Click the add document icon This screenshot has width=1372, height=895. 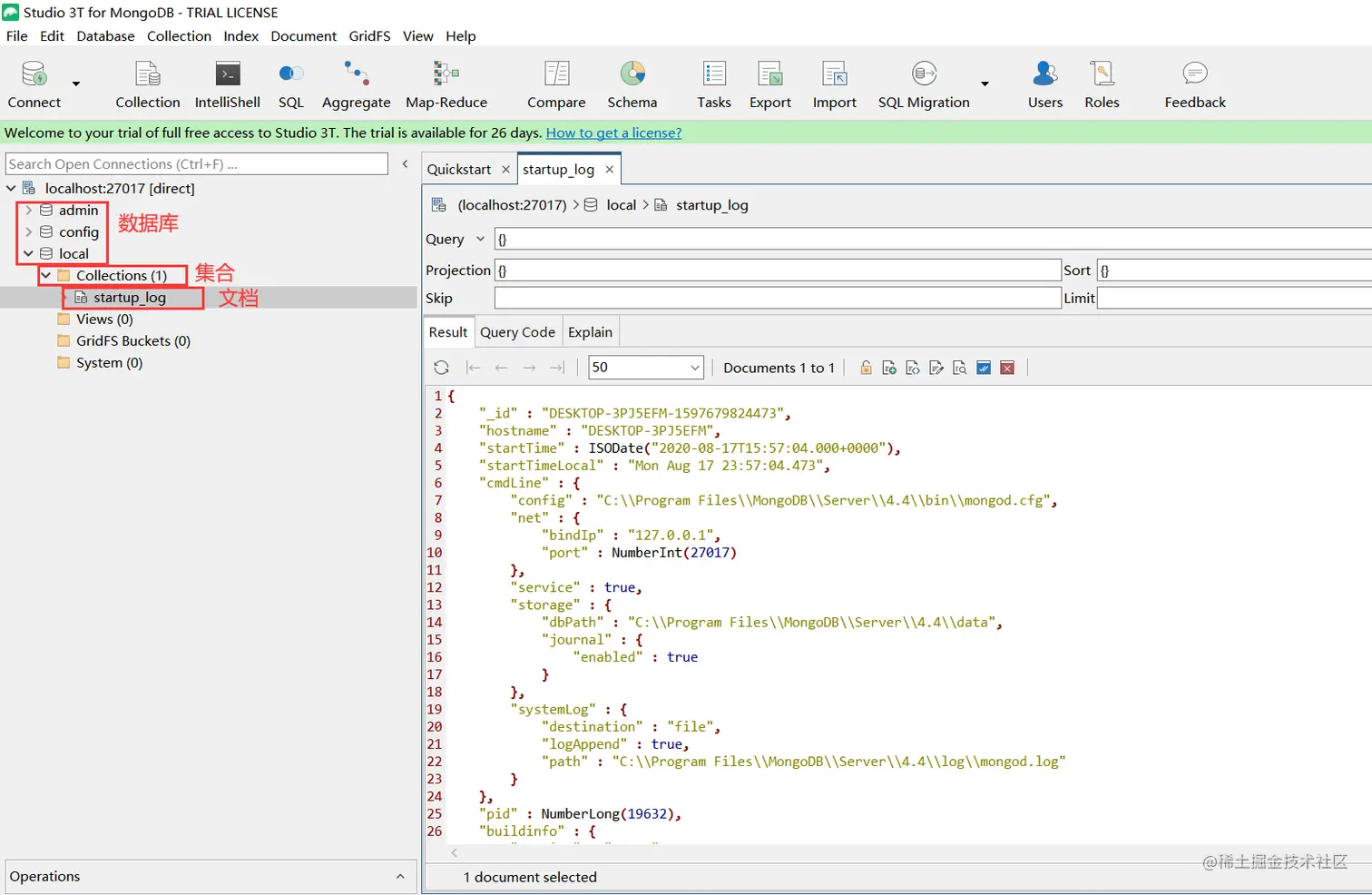point(889,368)
